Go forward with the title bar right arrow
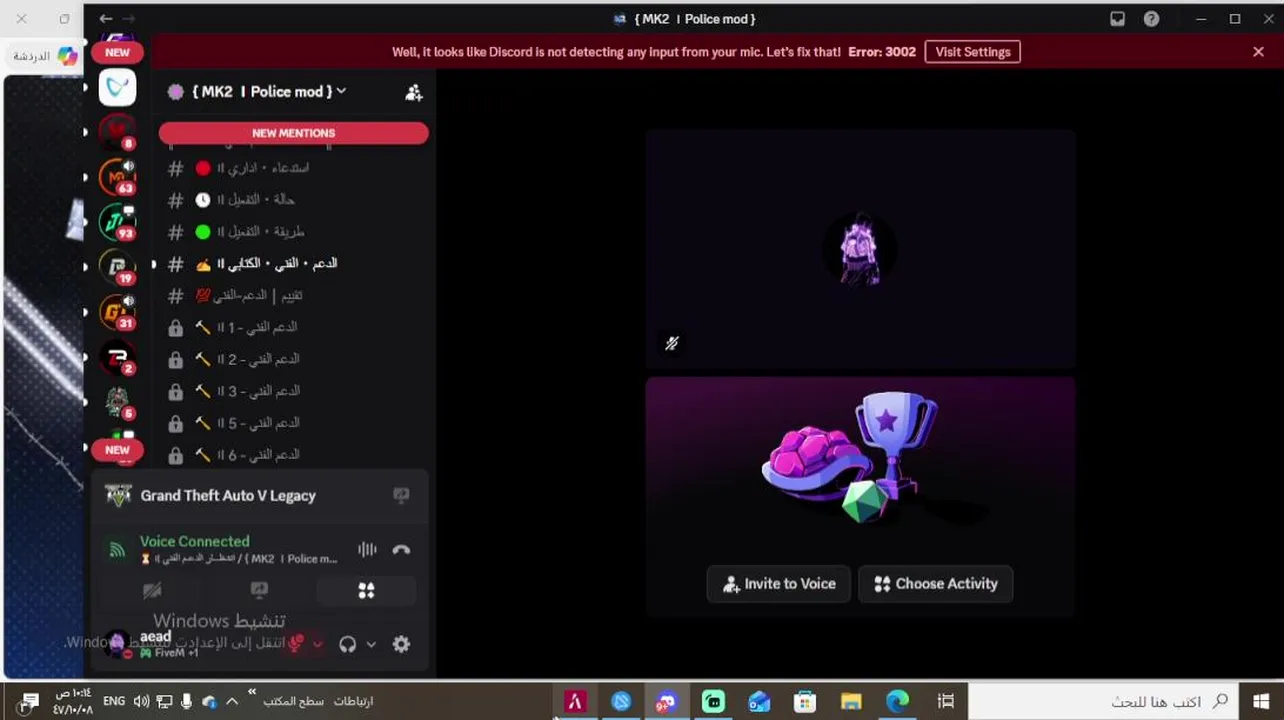Screen dimensions: 1284x720 [x=128, y=19]
